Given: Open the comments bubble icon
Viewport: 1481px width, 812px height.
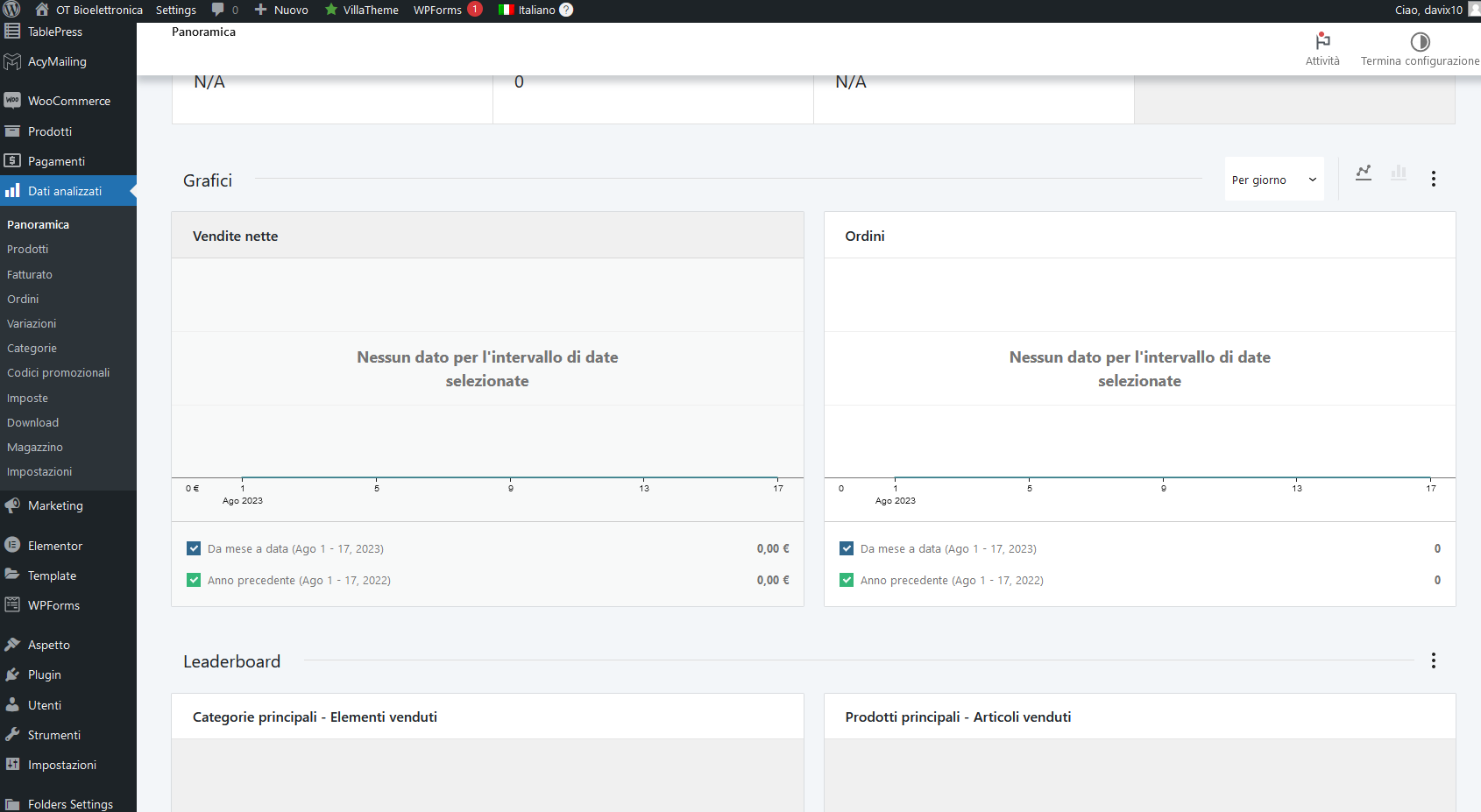Looking at the screenshot, I should 218,10.
